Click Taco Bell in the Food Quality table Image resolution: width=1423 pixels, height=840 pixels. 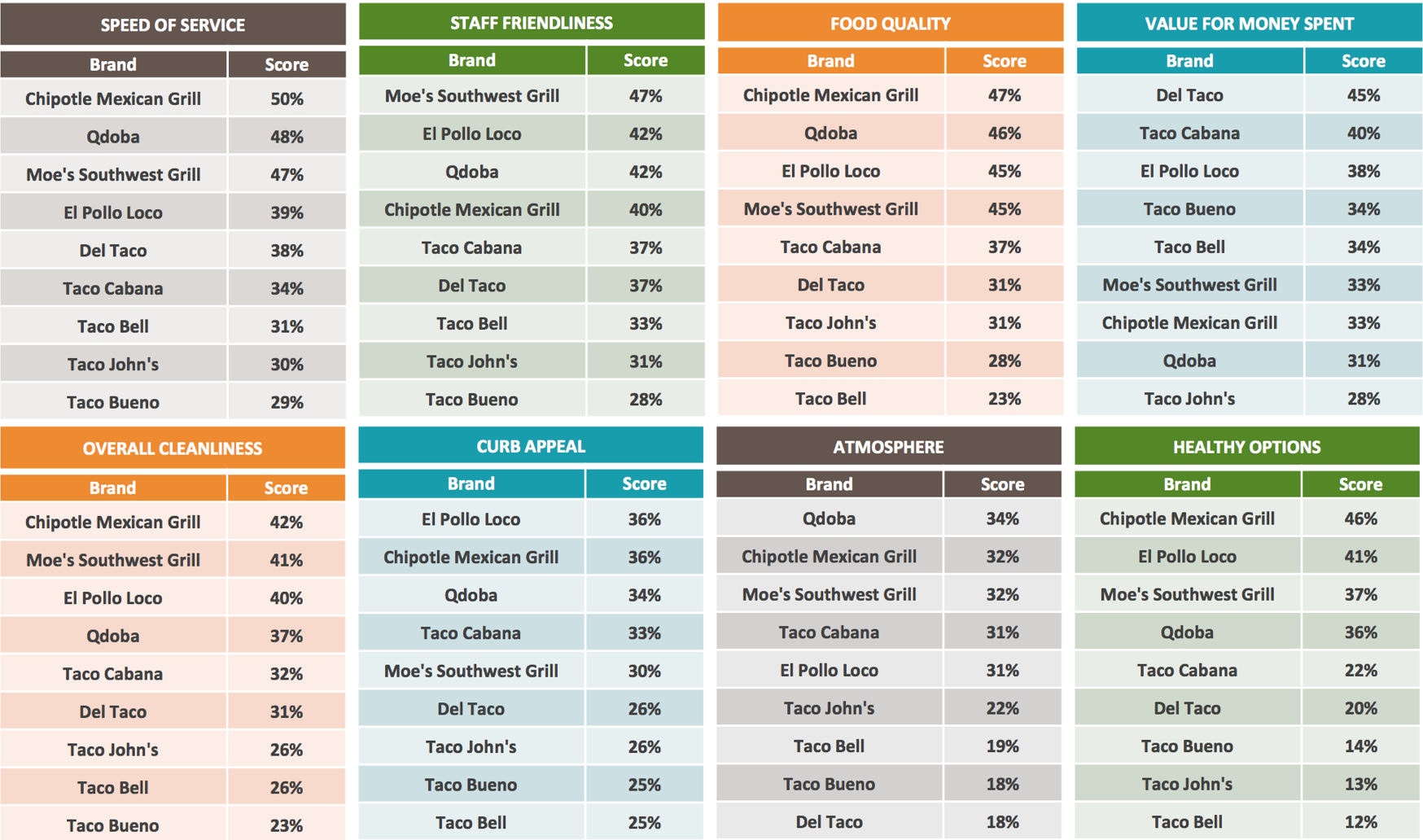[830, 399]
